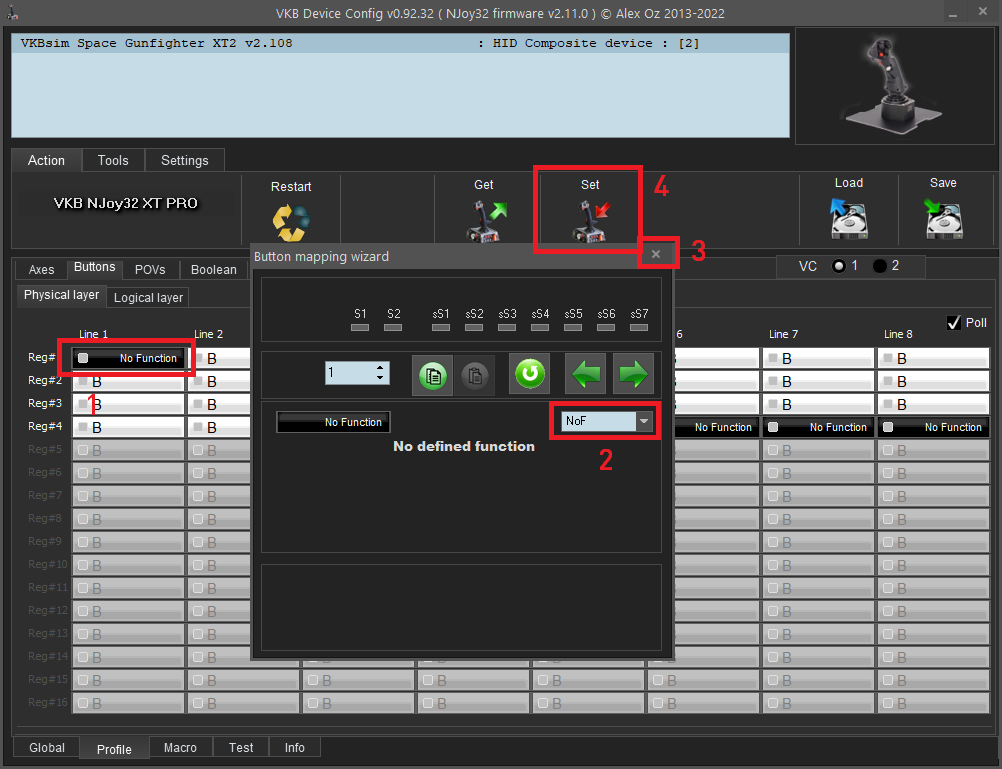Toggle the Poll checkbox
The height and width of the screenshot is (769, 1002).
coord(953,323)
